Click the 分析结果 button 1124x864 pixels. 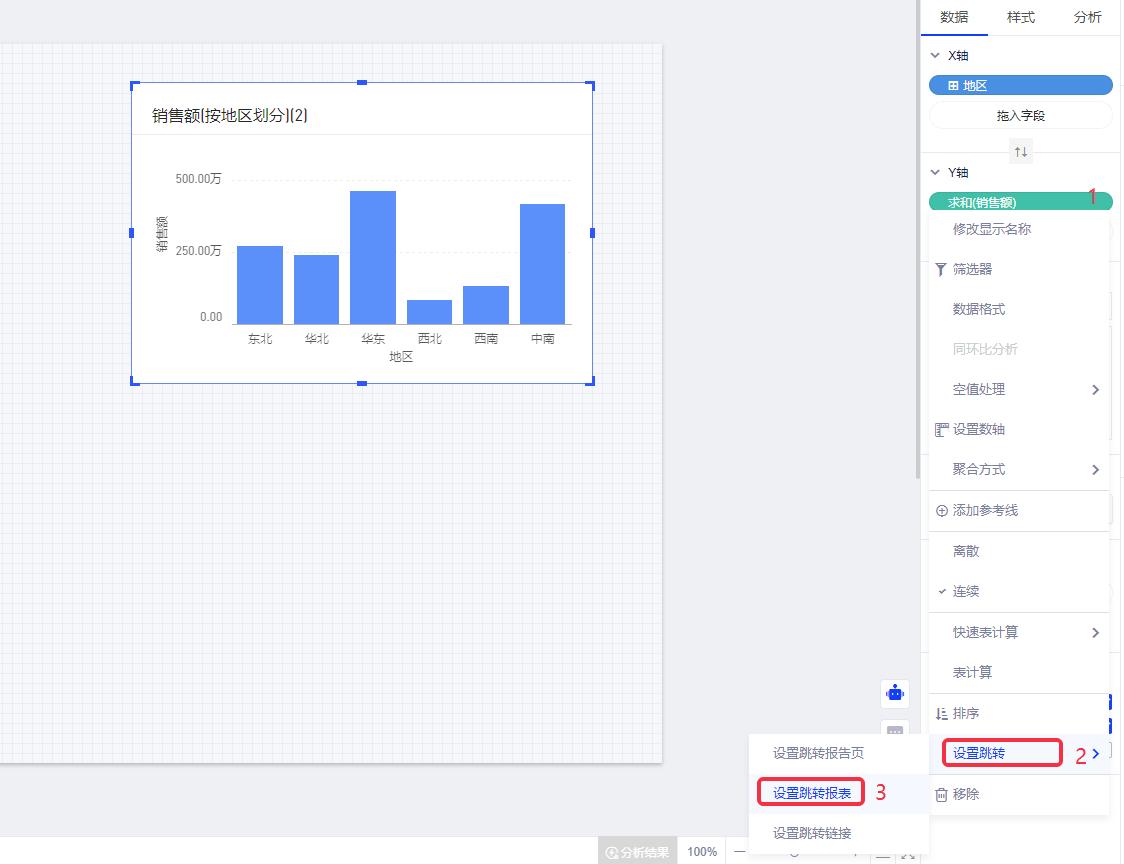637,852
